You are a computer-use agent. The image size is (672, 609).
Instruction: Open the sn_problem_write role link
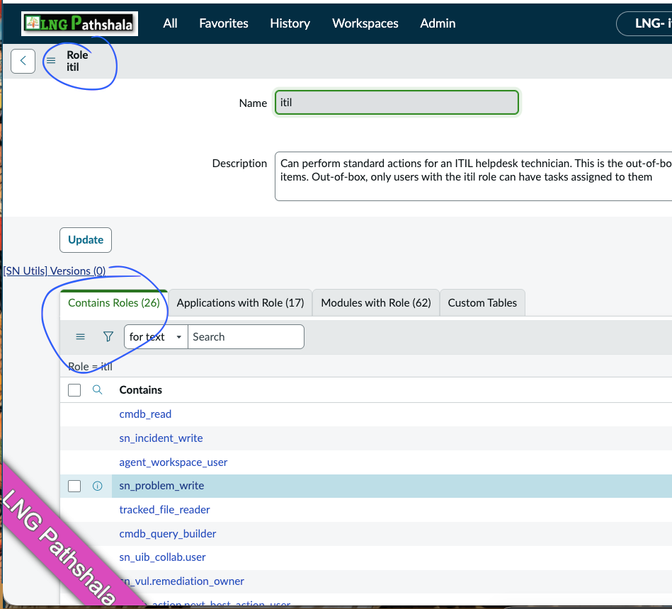pyautogui.click(x=162, y=486)
